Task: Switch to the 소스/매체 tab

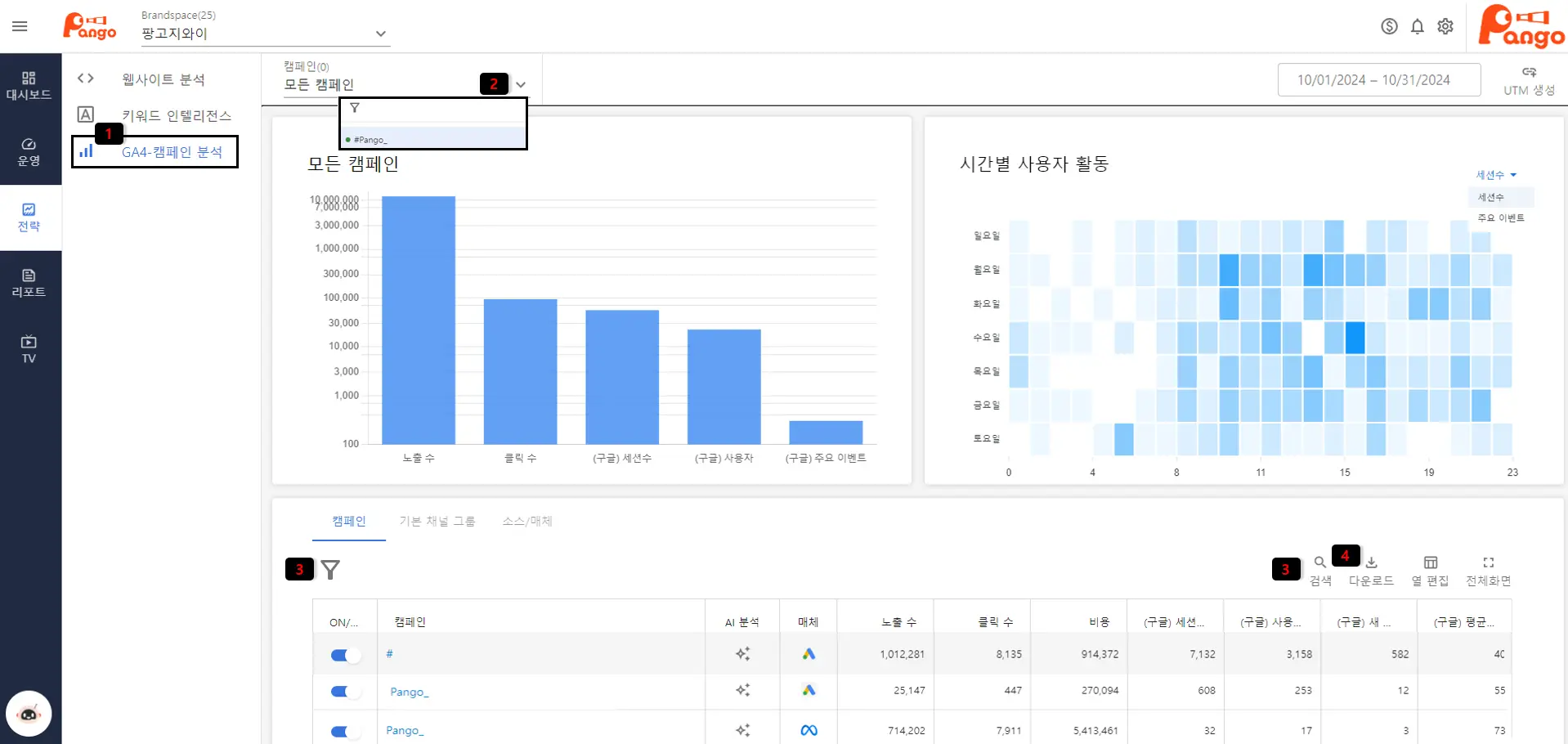Action: pyautogui.click(x=527, y=521)
